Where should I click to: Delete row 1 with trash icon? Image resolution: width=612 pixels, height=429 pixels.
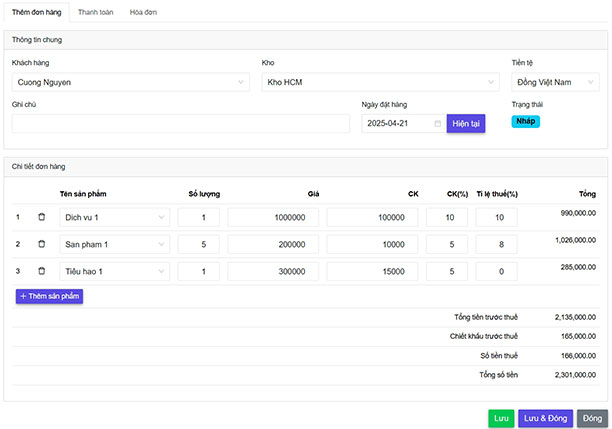(x=42, y=217)
